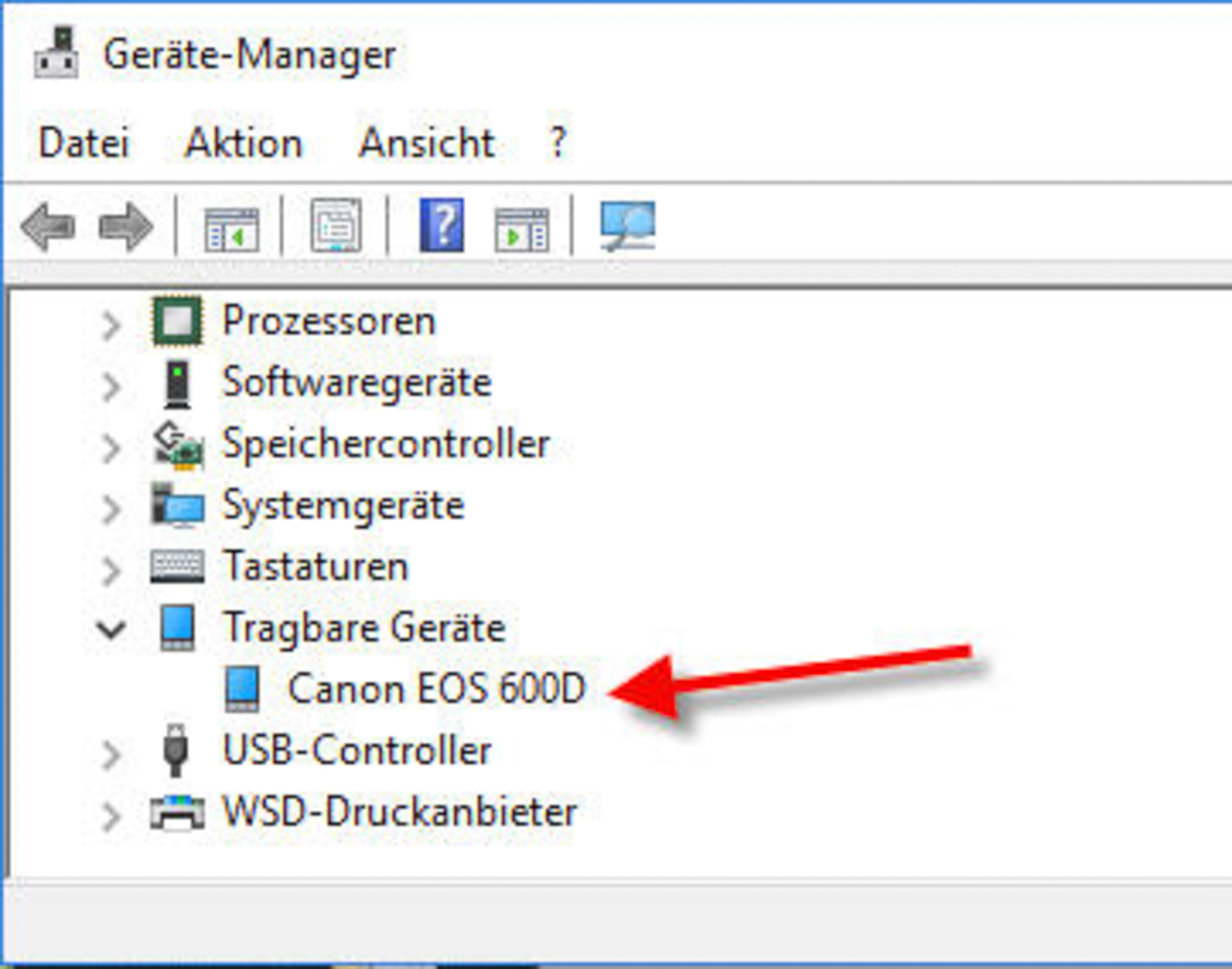Screen dimensions: 1232x969
Task: Collapse the Tragbare Geräte category
Action: pyautogui.click(x=111, y=629)
